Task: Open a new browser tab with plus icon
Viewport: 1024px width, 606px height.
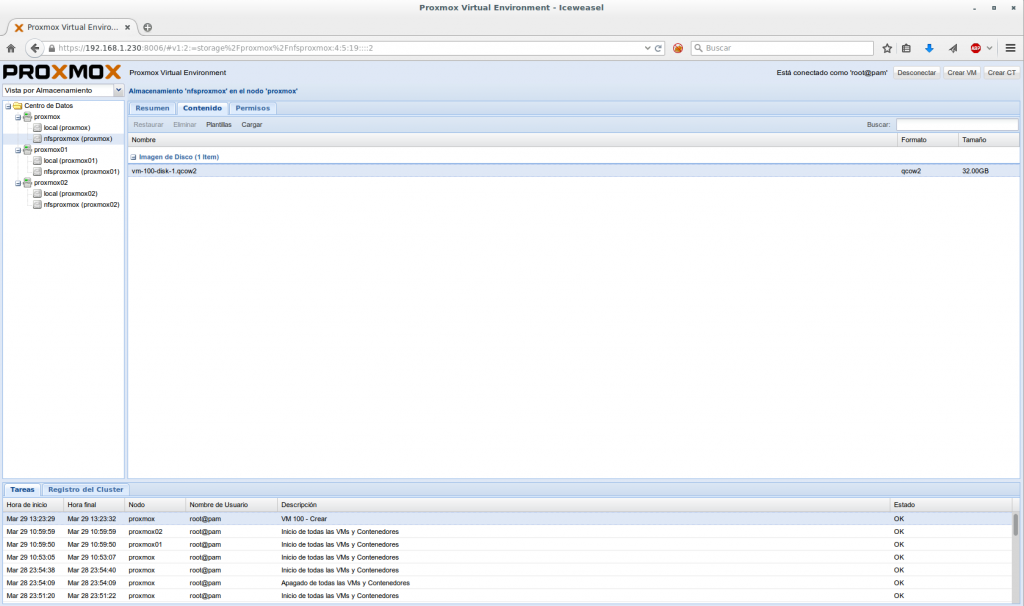Action: point(148,27)
